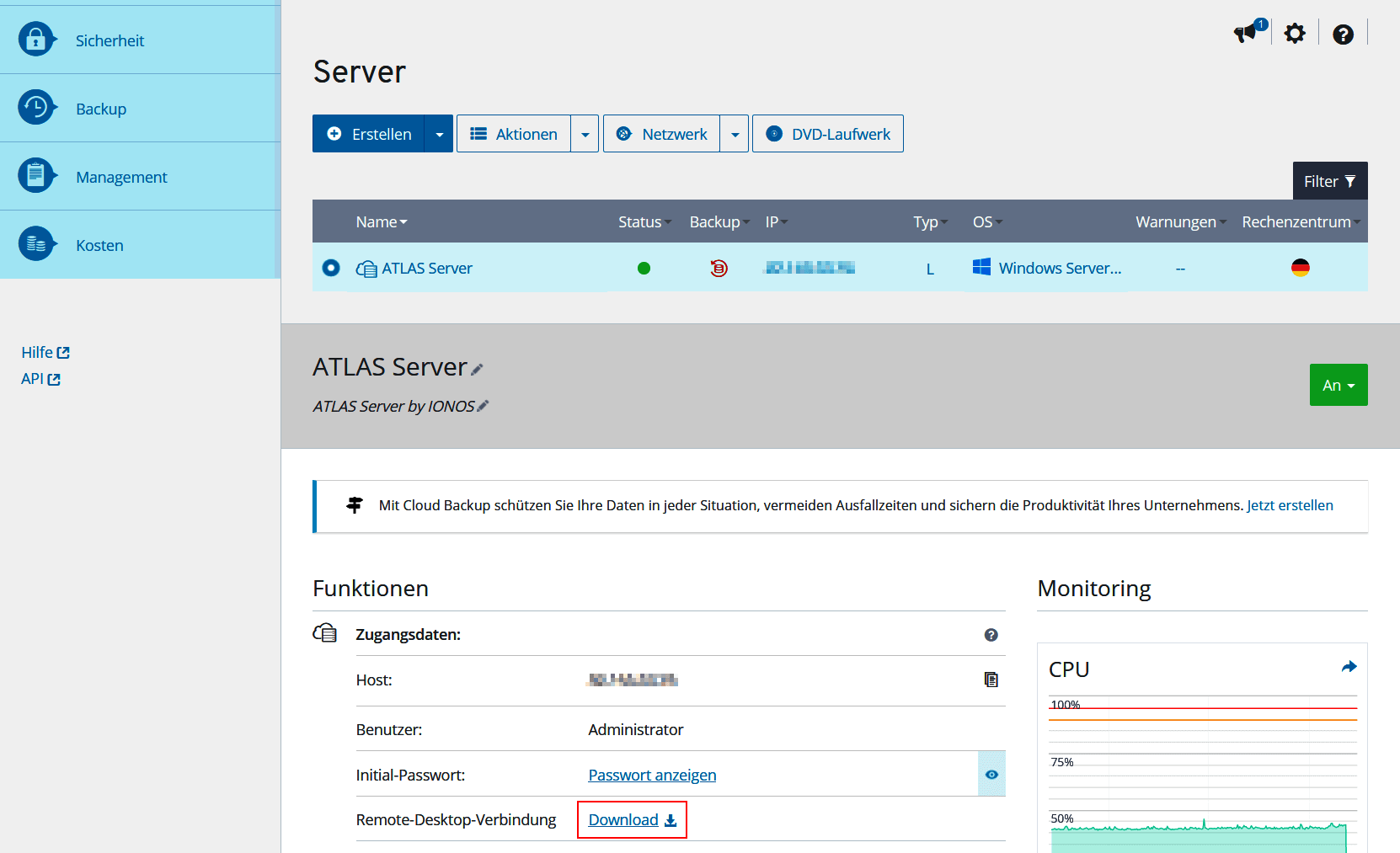Click the ATLAS Server name in the table
This screenshot has width=1400, height=853.
click(x=427, y=268)
